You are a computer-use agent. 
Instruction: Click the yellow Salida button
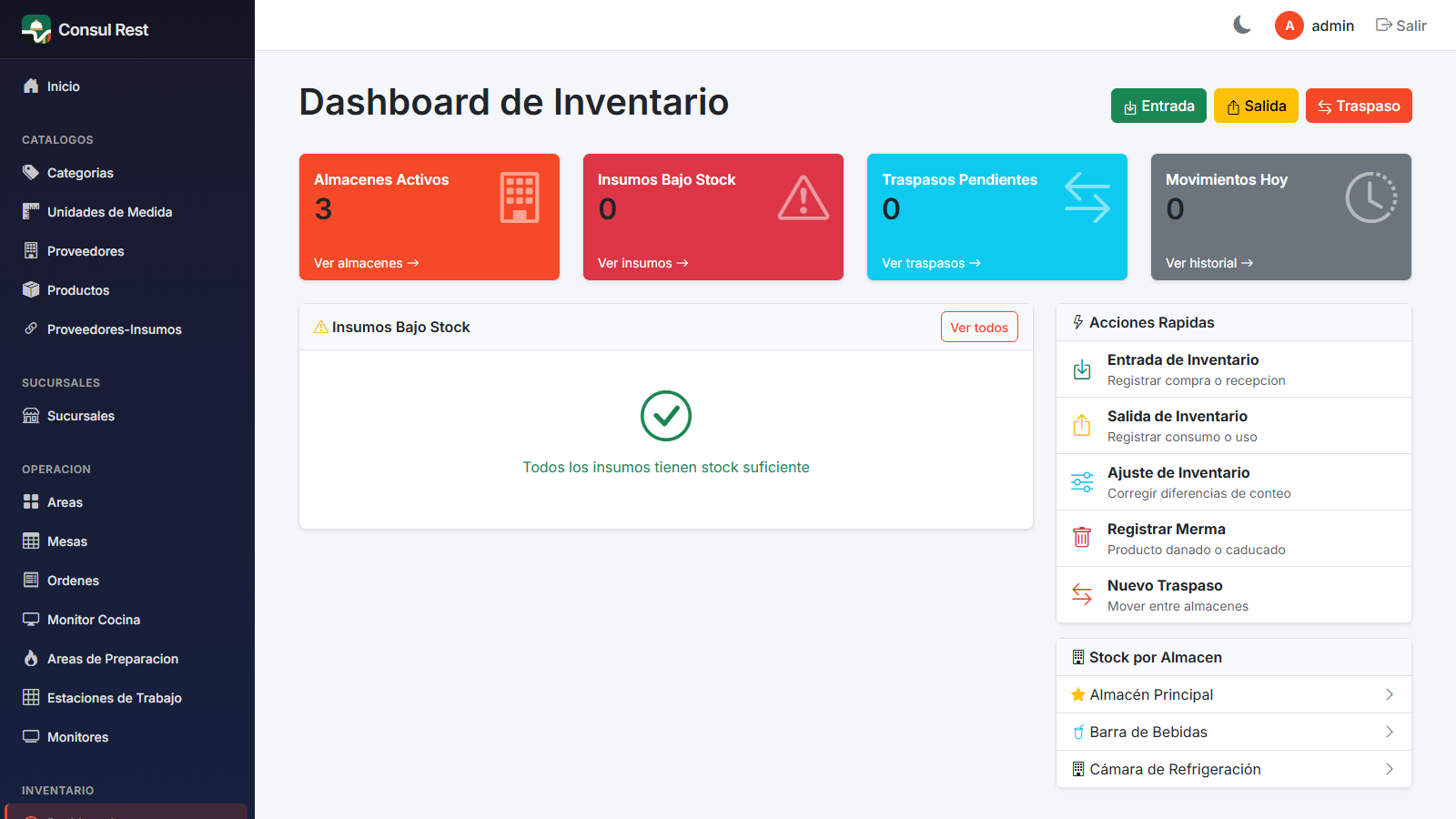(1256, 106)
